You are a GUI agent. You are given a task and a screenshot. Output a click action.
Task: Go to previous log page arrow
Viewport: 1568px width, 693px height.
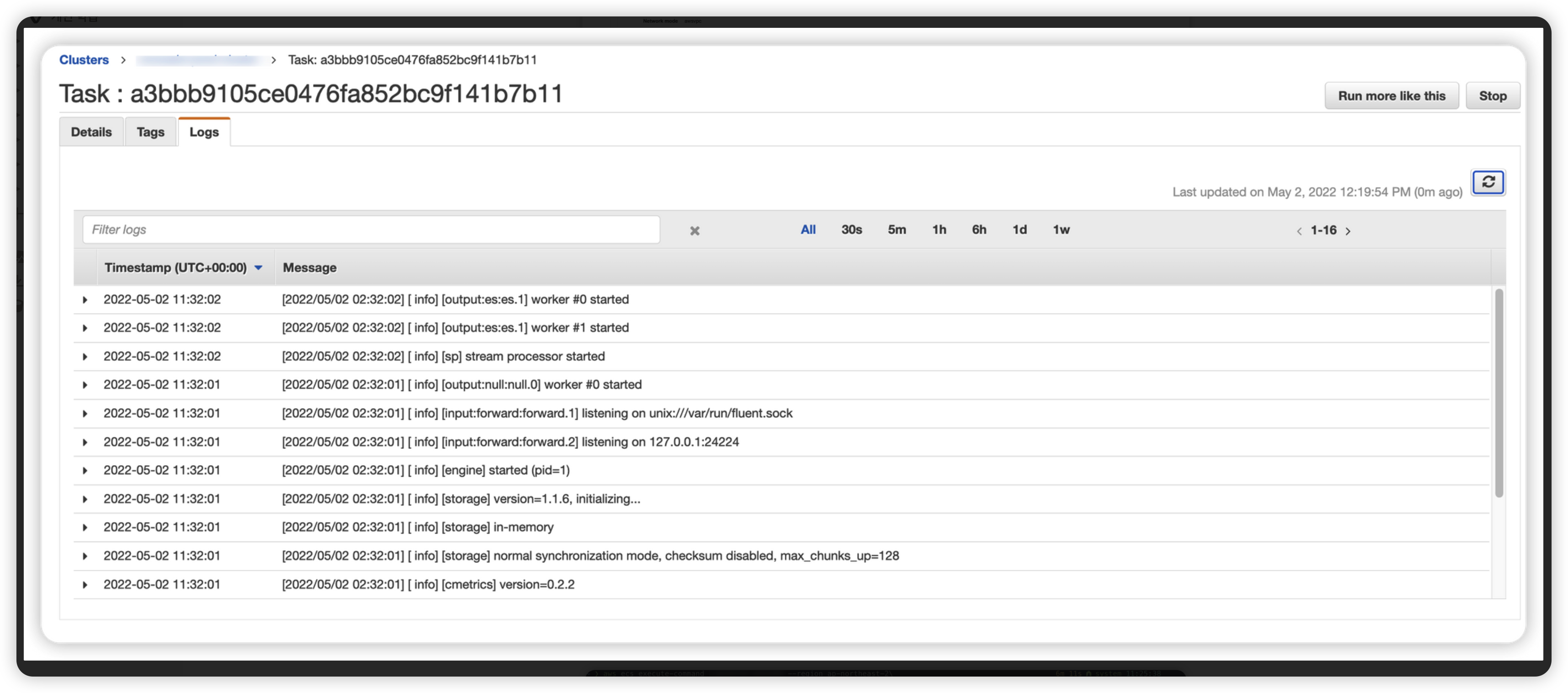coord(1299,231)
